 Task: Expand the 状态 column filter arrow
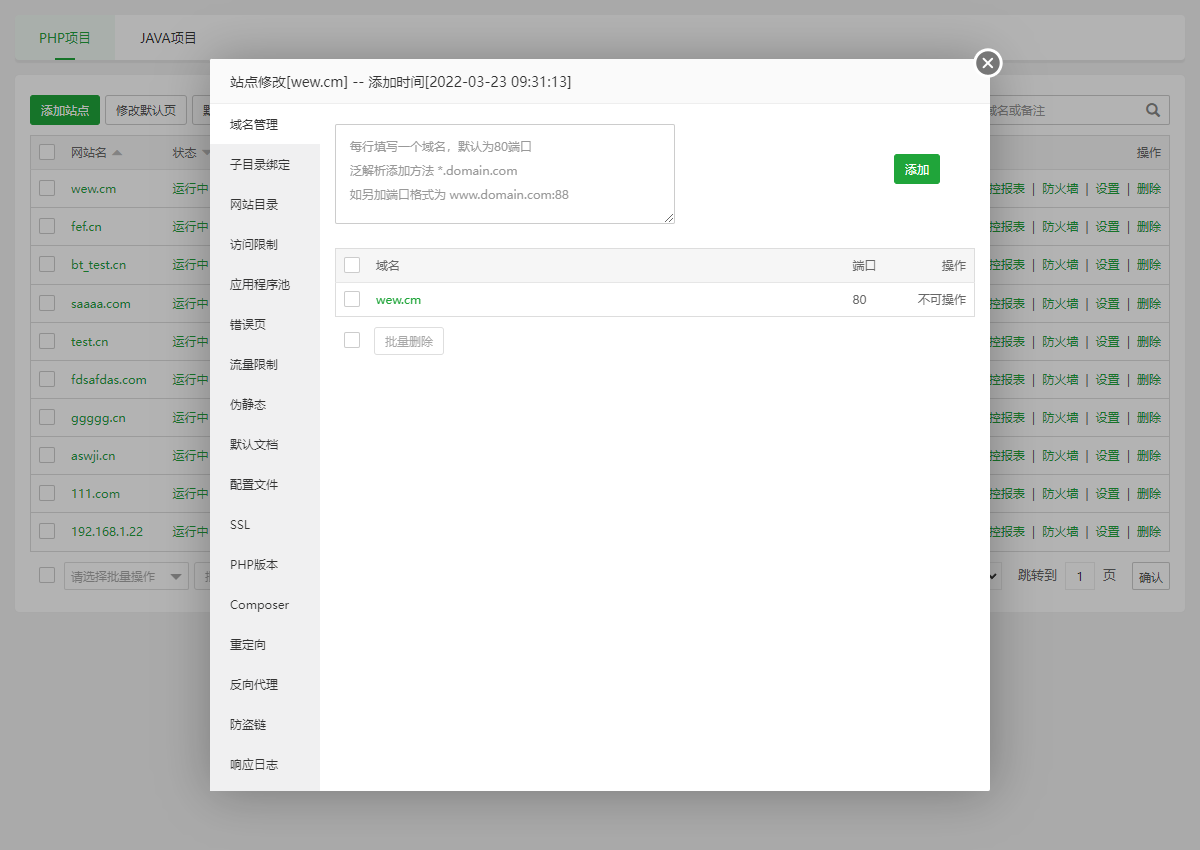point(204,153)
